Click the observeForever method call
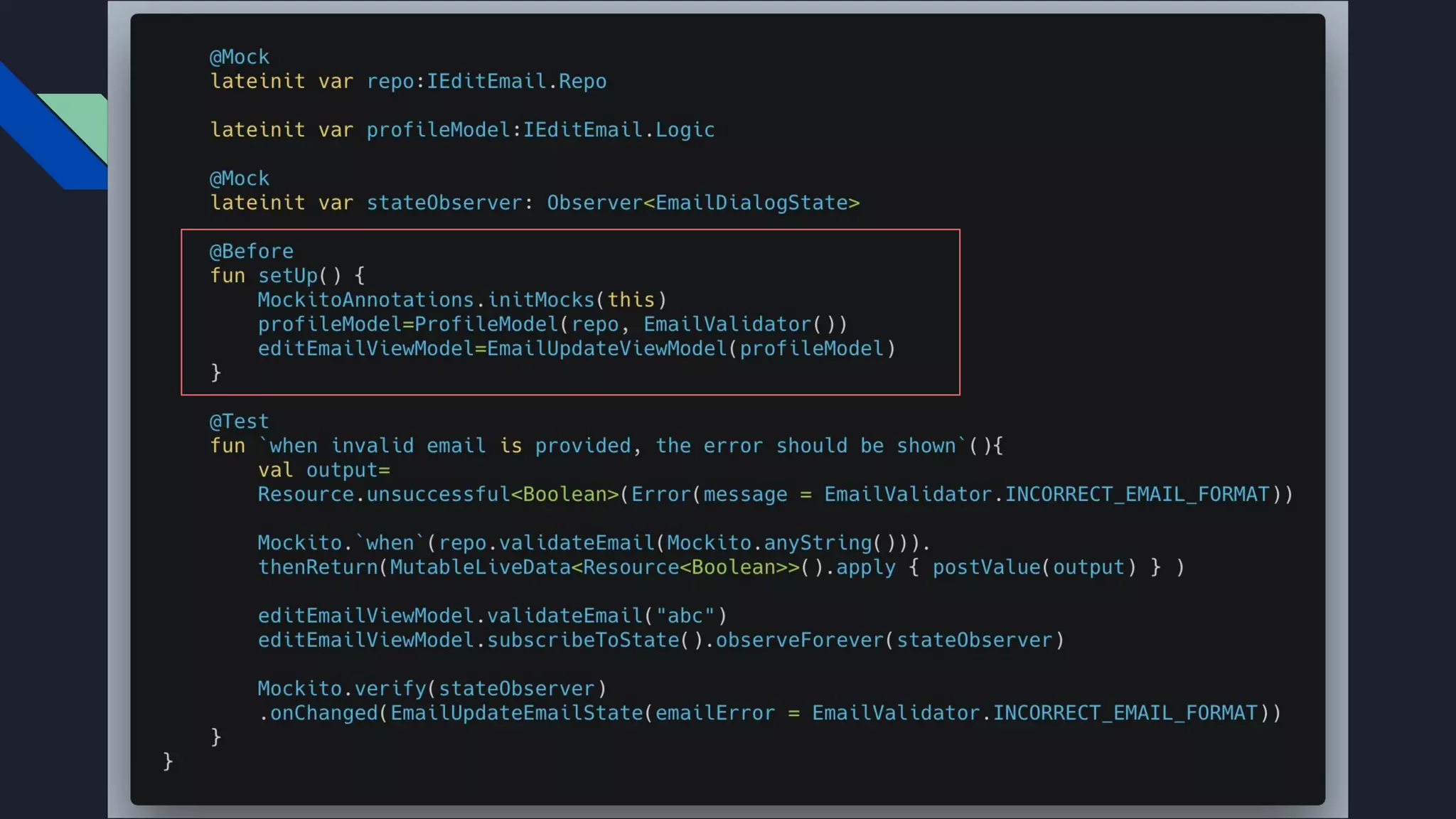The width and height of the screenshot is (1456, 819). [799, 641]
